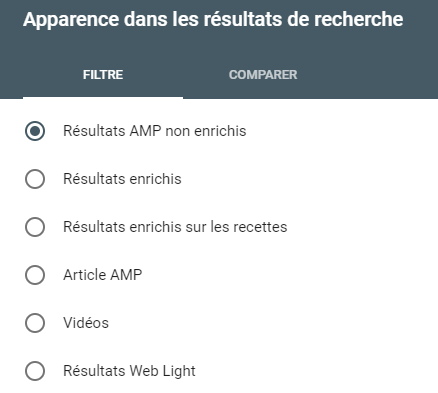The height and width of the screenshot is (393, 438).
Task: Choose the Résultats Web Light radio button
Action: coord(35,371)
